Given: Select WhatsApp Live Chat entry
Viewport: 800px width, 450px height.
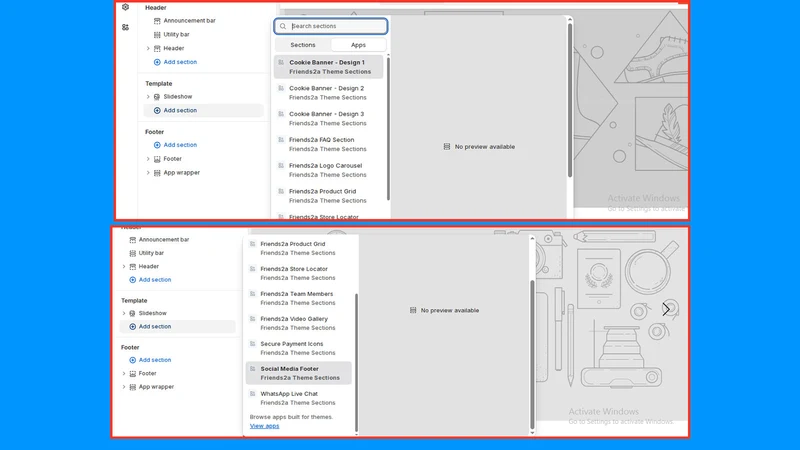Looking at the screenshot, I should (x=299, y=398).
